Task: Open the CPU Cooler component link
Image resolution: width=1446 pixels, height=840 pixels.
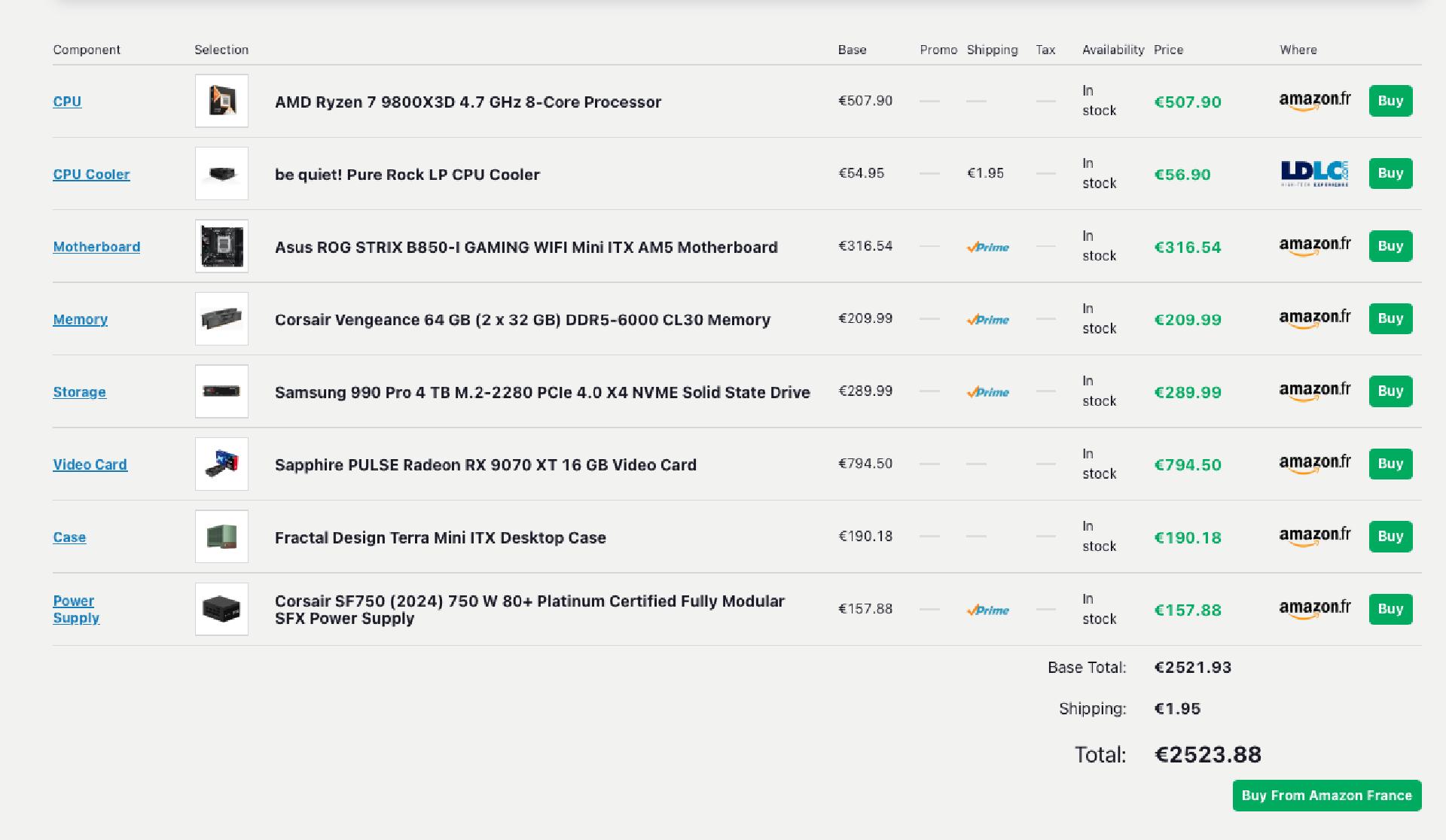Action: coord(91,175)
